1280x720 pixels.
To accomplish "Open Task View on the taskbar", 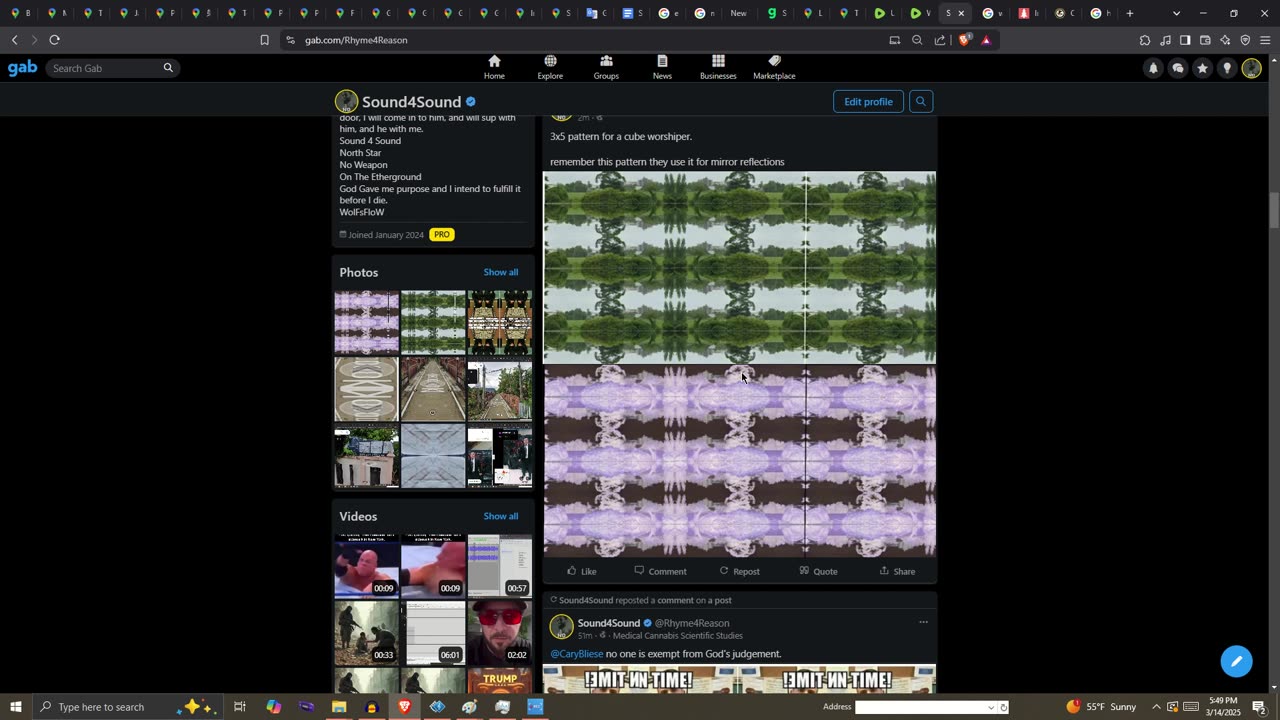I will (240, 707).
